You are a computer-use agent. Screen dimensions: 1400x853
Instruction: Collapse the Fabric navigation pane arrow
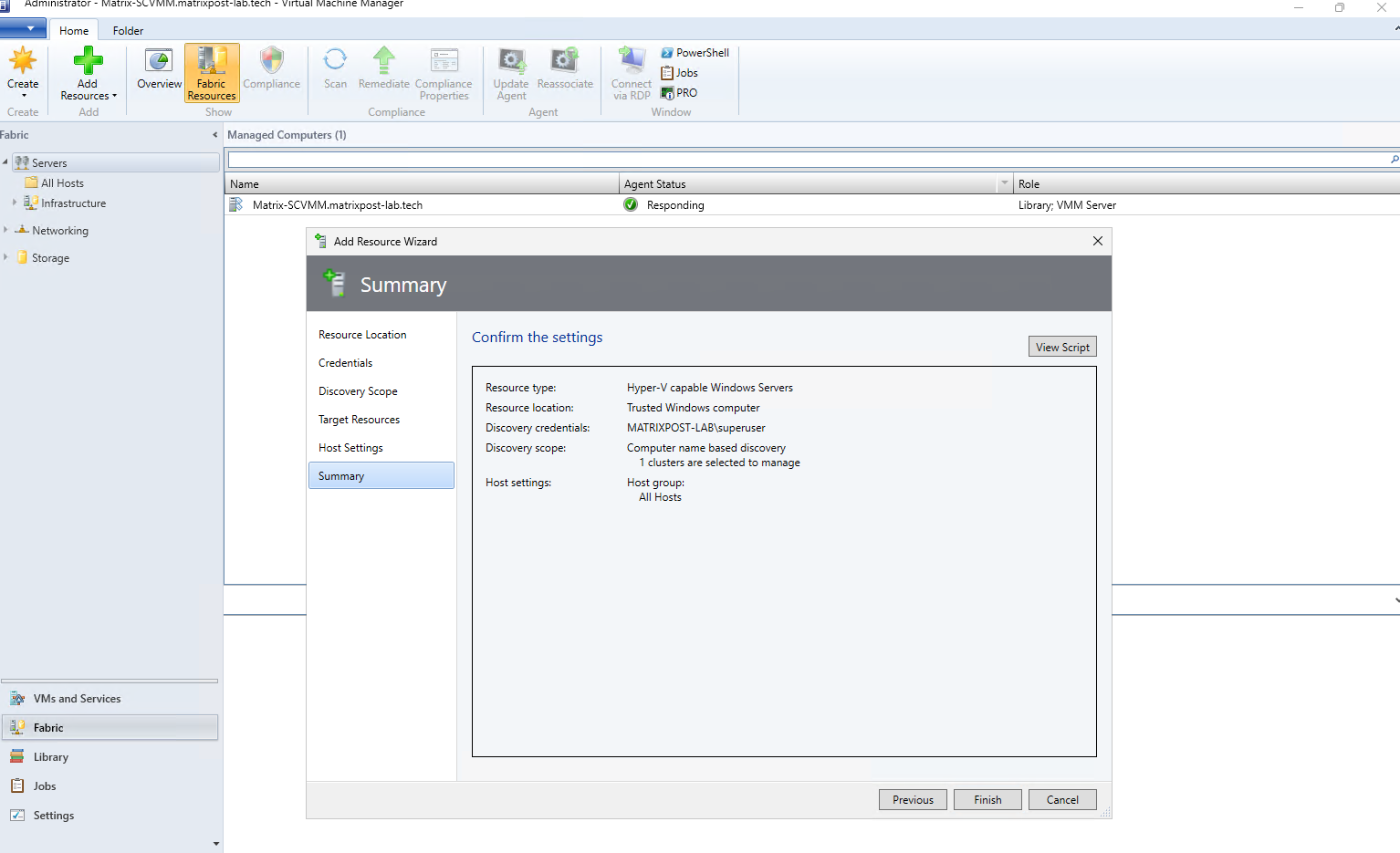point(215,135)
